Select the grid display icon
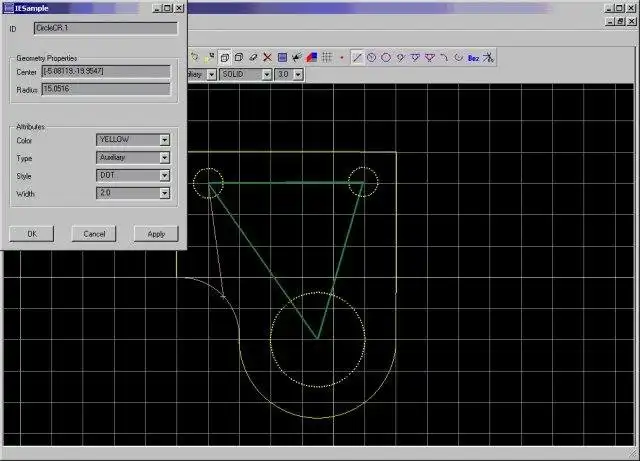The height and width of the screenshot is (461, 640). (327, 58)
